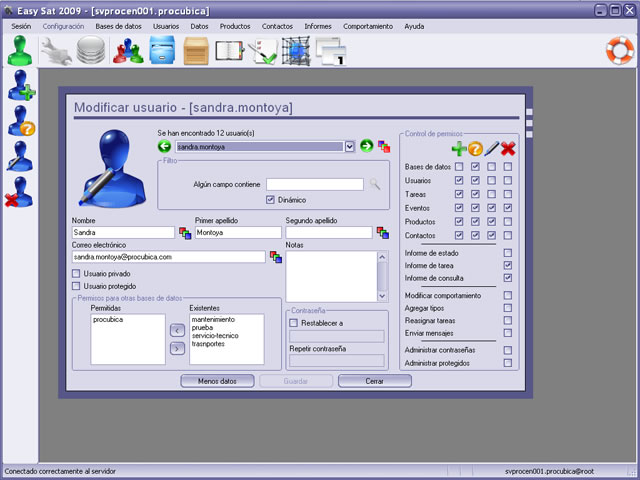Toggle the Dinámico checkbox
The height and width of the screenshot is (480, 640).
270,200
